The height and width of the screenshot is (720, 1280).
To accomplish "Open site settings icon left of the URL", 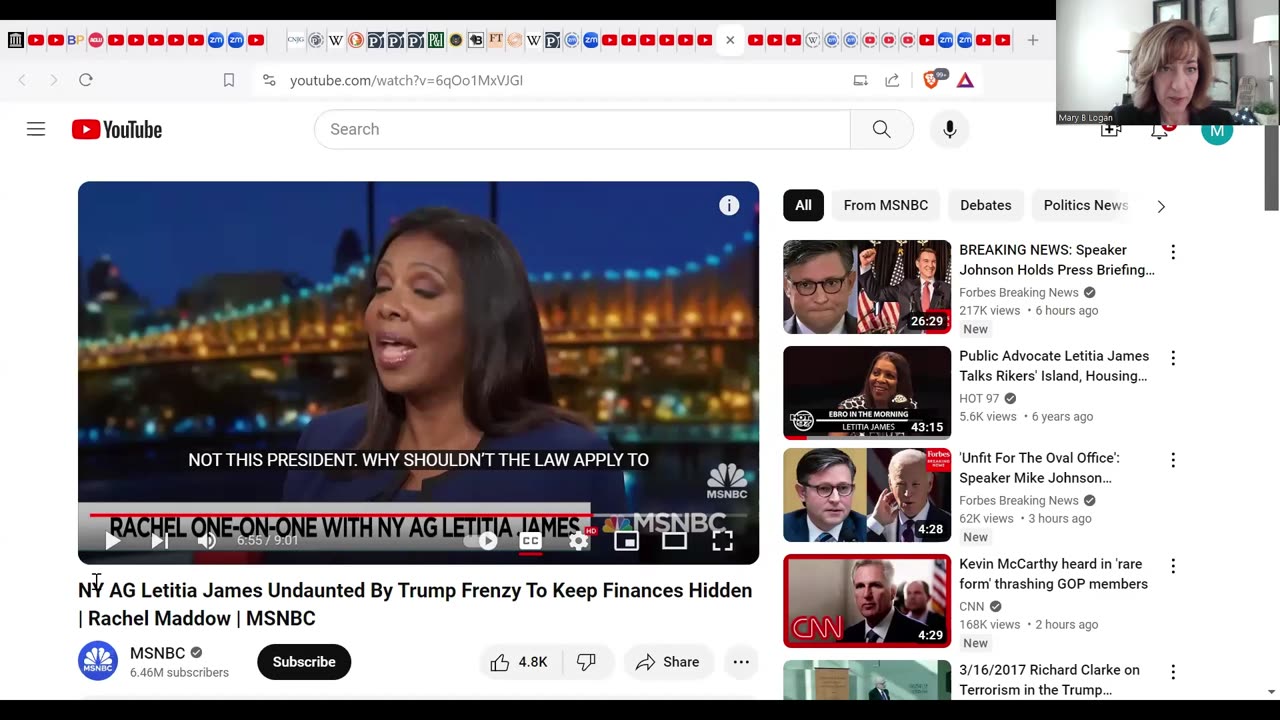I will [269, 80].
